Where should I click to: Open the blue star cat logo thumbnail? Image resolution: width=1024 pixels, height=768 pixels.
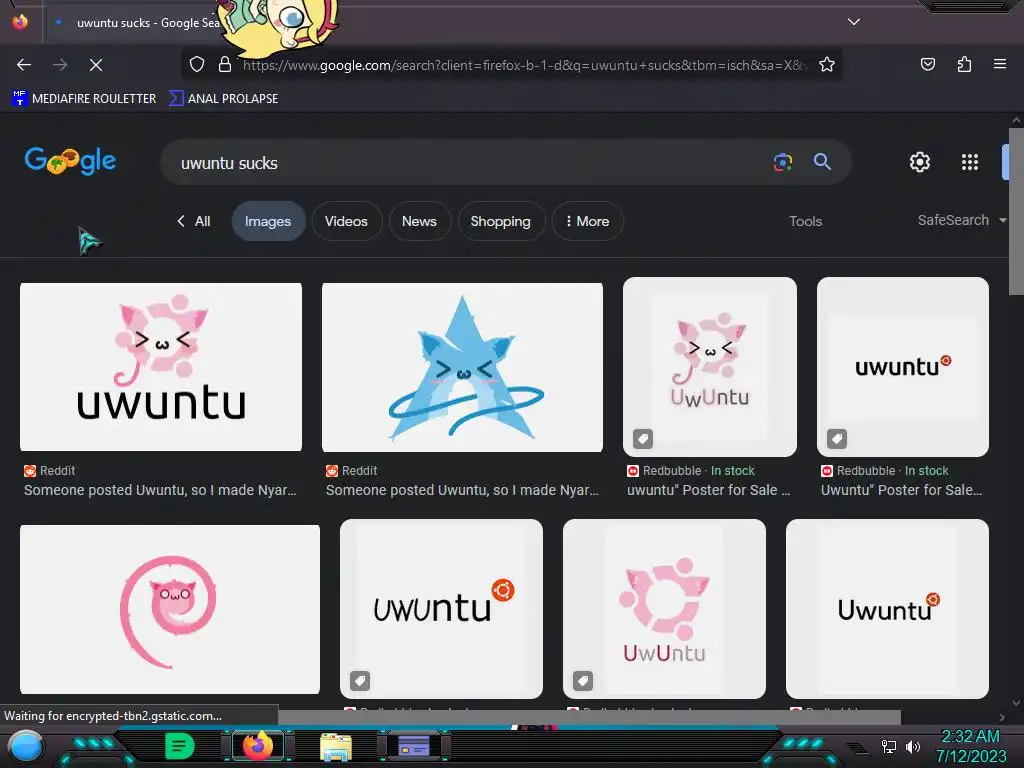[462, 367]
